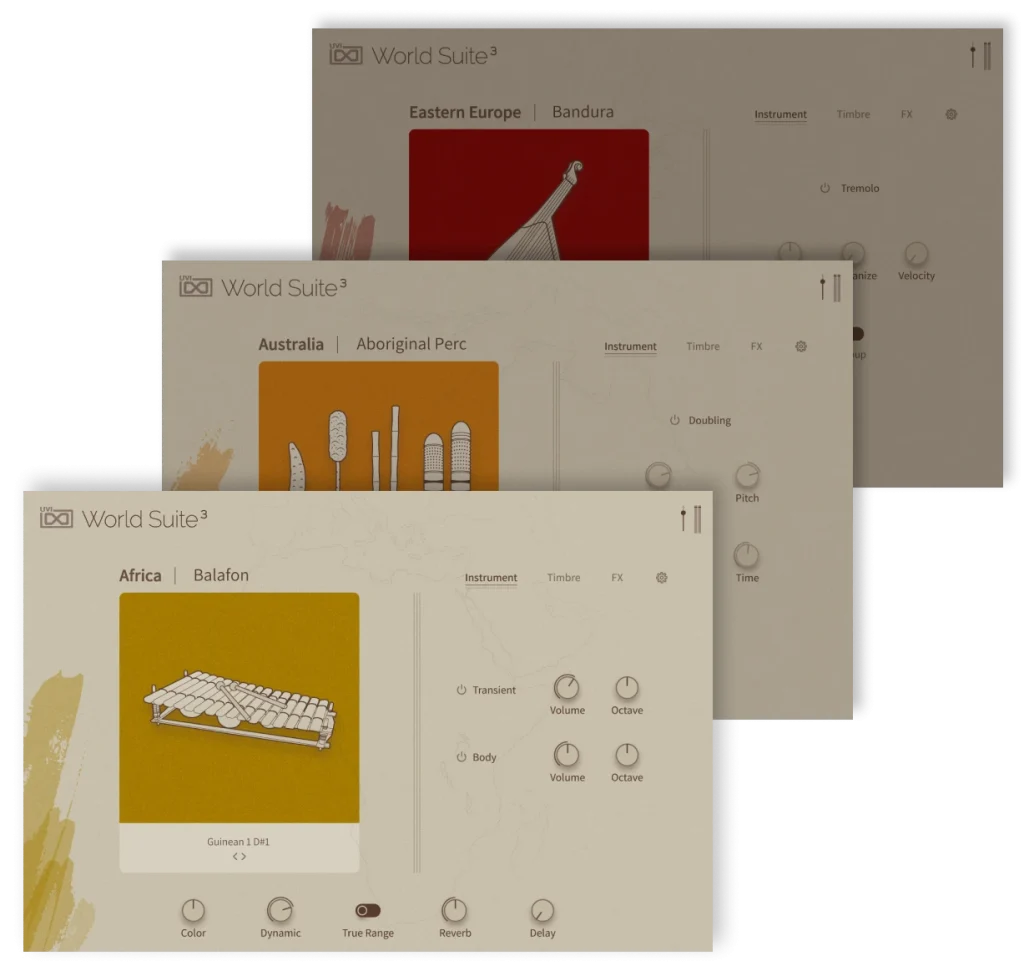Open settings gear in the Eastern Europe window
Screen dimensions: 1024x966
click(952, 114)
